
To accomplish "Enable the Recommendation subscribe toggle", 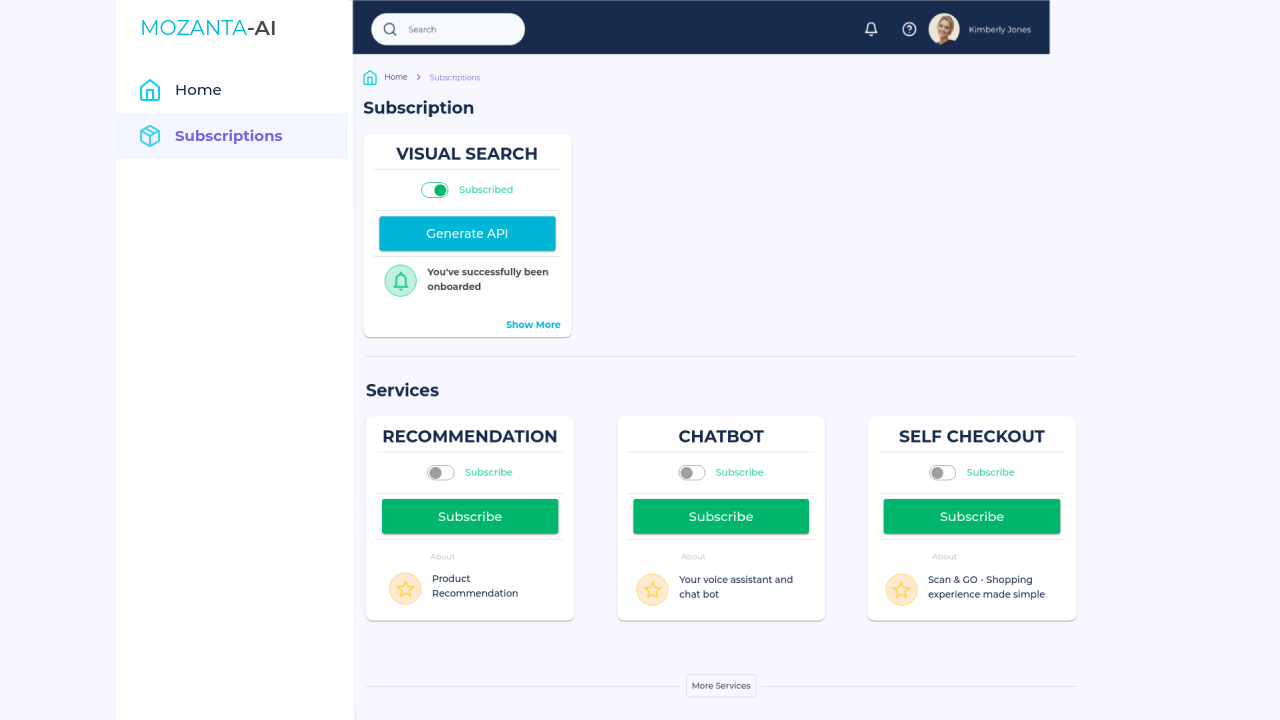I will [441, 473].
